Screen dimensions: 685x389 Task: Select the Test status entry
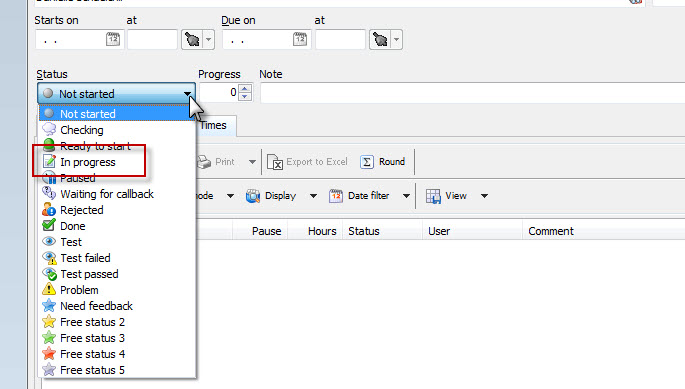(x=117, y=242)
